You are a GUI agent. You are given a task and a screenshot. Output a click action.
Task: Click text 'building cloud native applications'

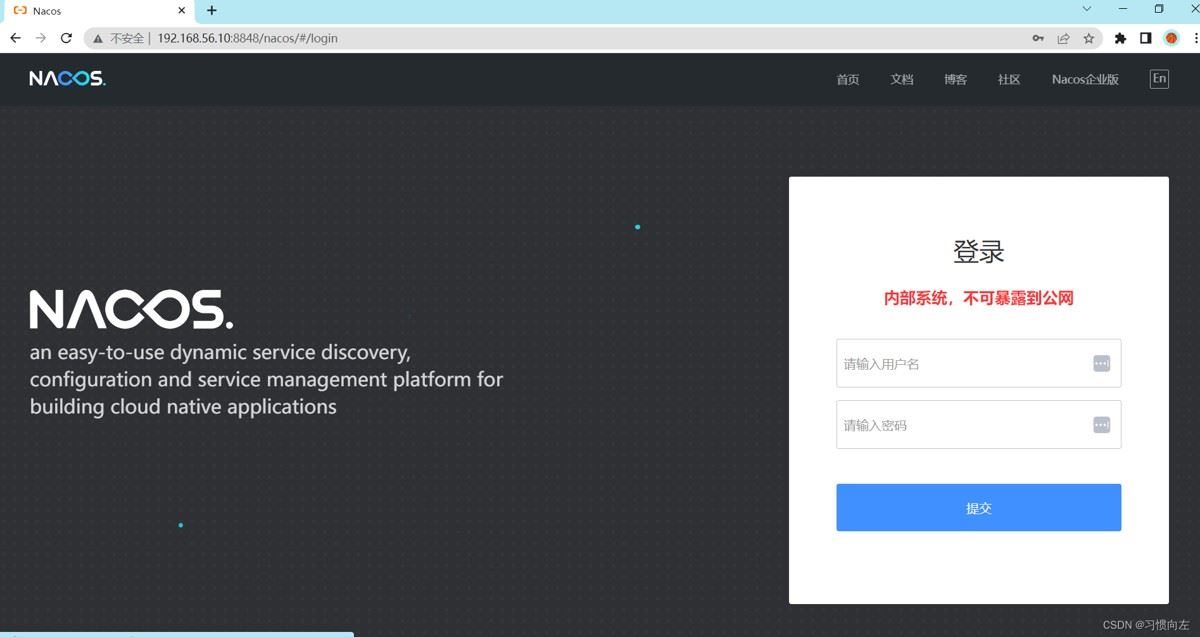pyautogui.click(x=183, y=407)
